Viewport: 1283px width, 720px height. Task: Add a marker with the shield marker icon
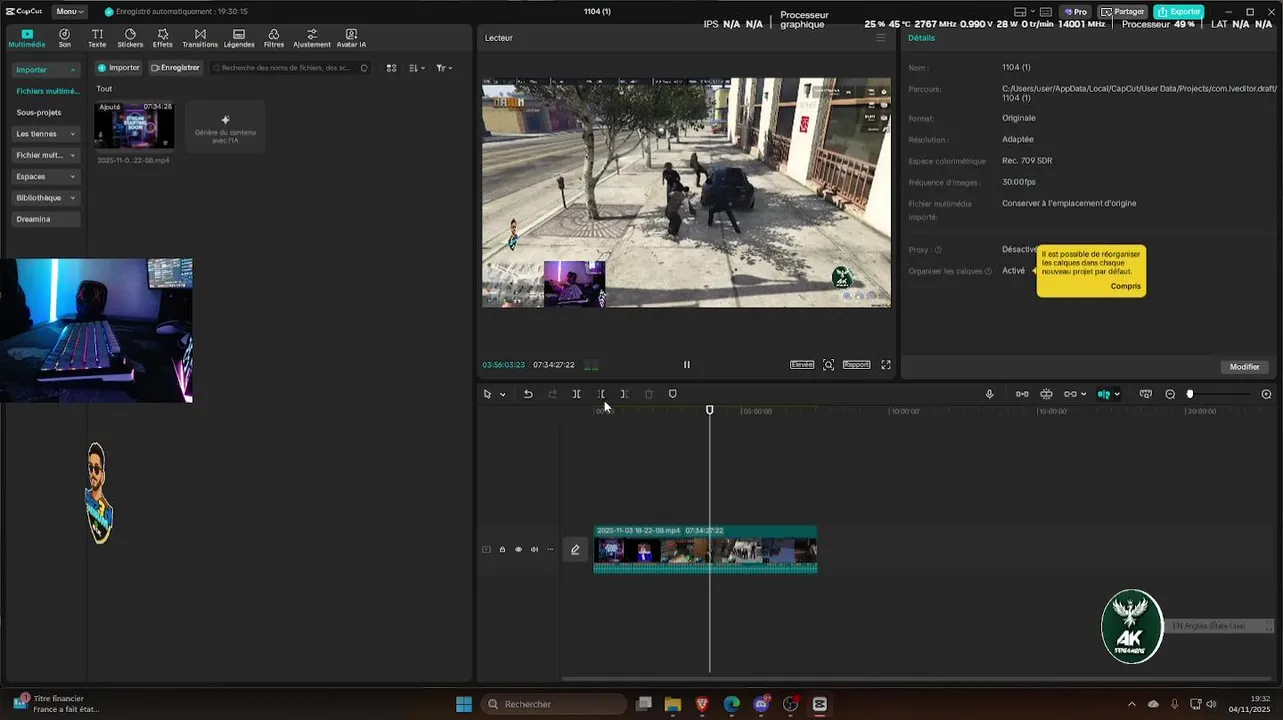(x=672, y=394)
